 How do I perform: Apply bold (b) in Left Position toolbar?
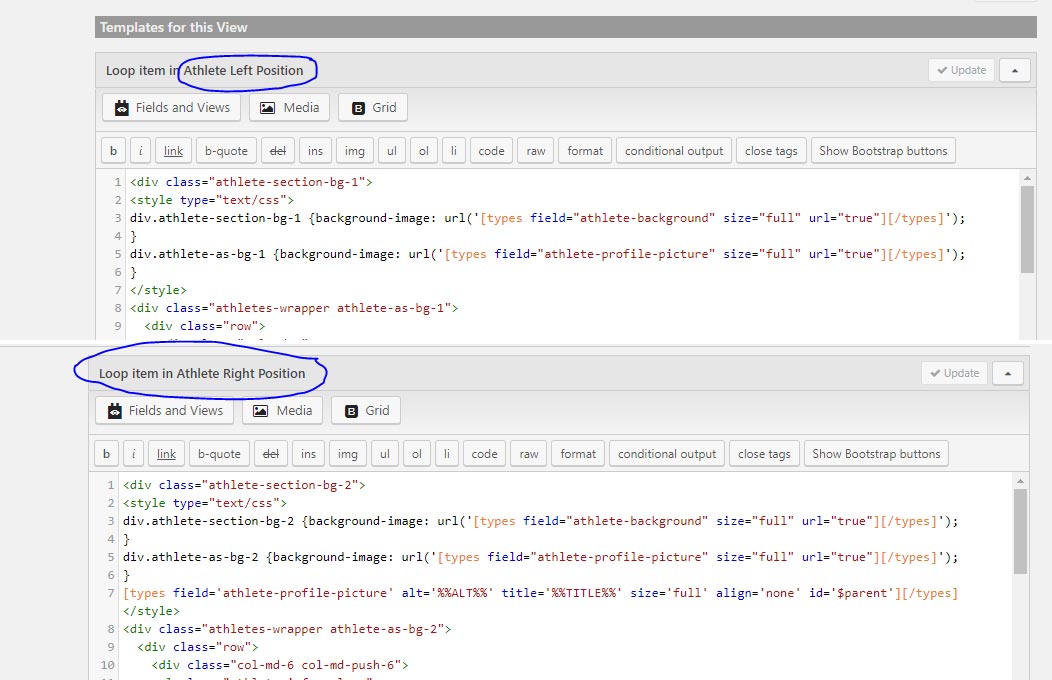pyautogui.click(x=113, y=151)
